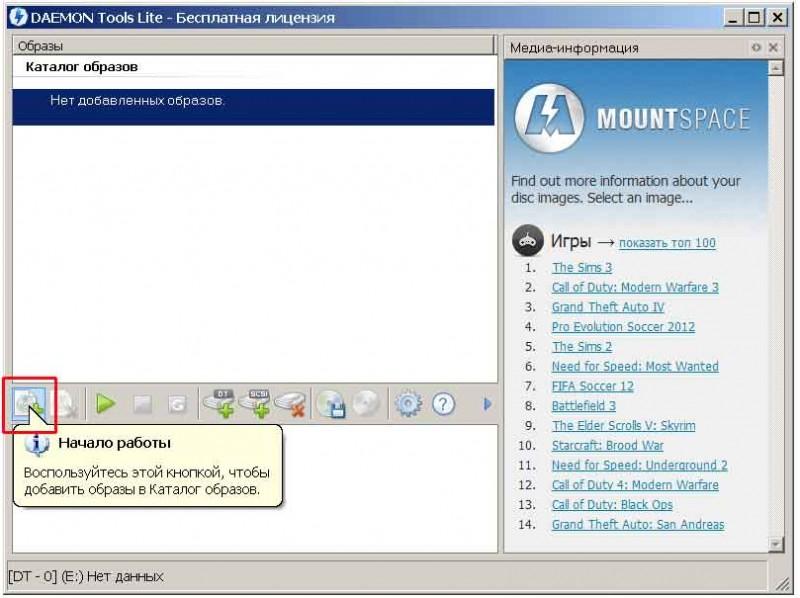
Task: Click the gamepad Games icon
Action: (528, 240)
